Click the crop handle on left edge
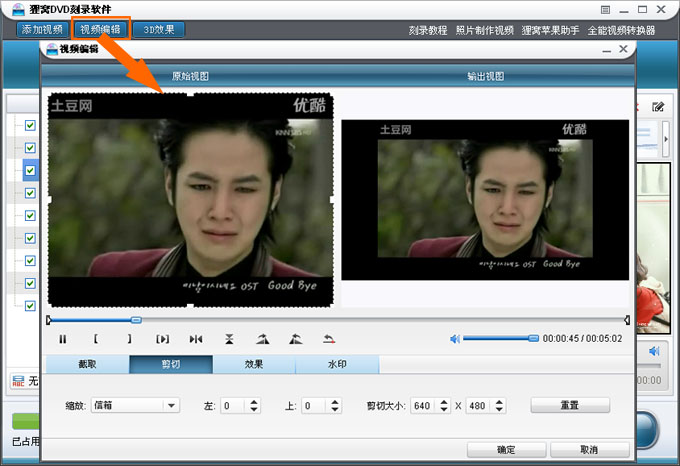Viewport: 680px width, 466px height. (49, 200)
